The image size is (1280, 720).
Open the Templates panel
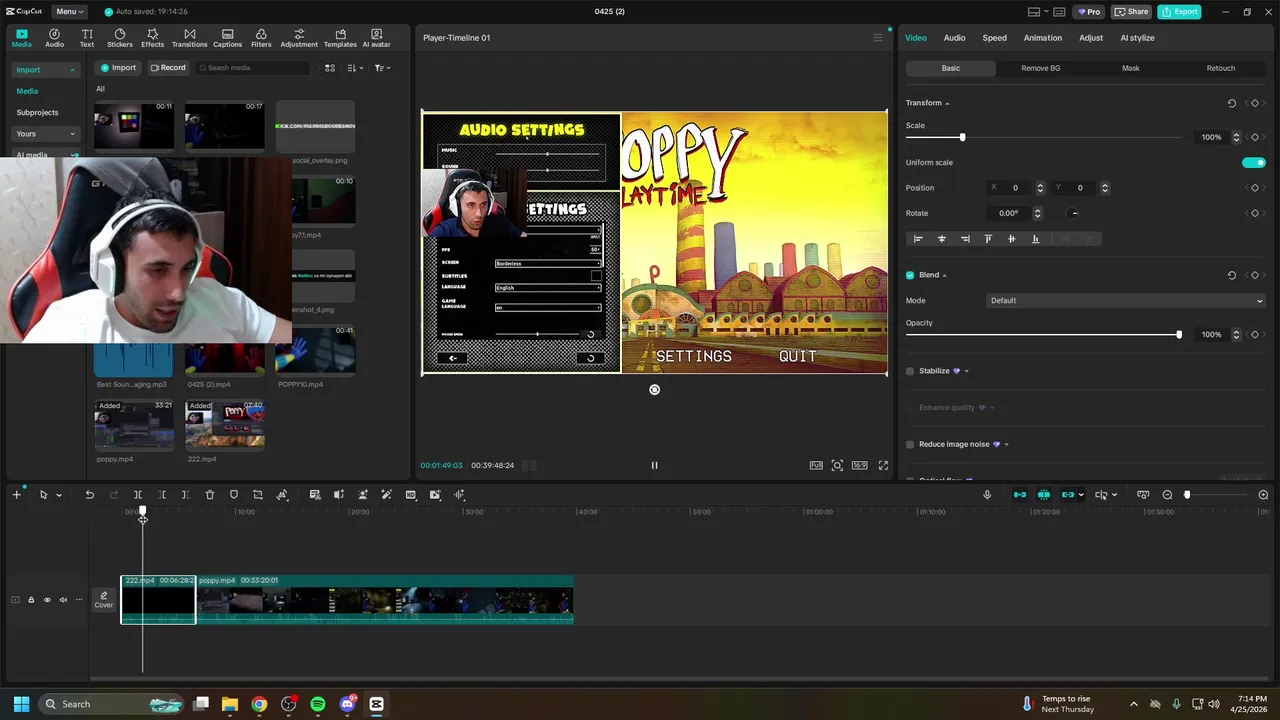(x=340, y=38)
